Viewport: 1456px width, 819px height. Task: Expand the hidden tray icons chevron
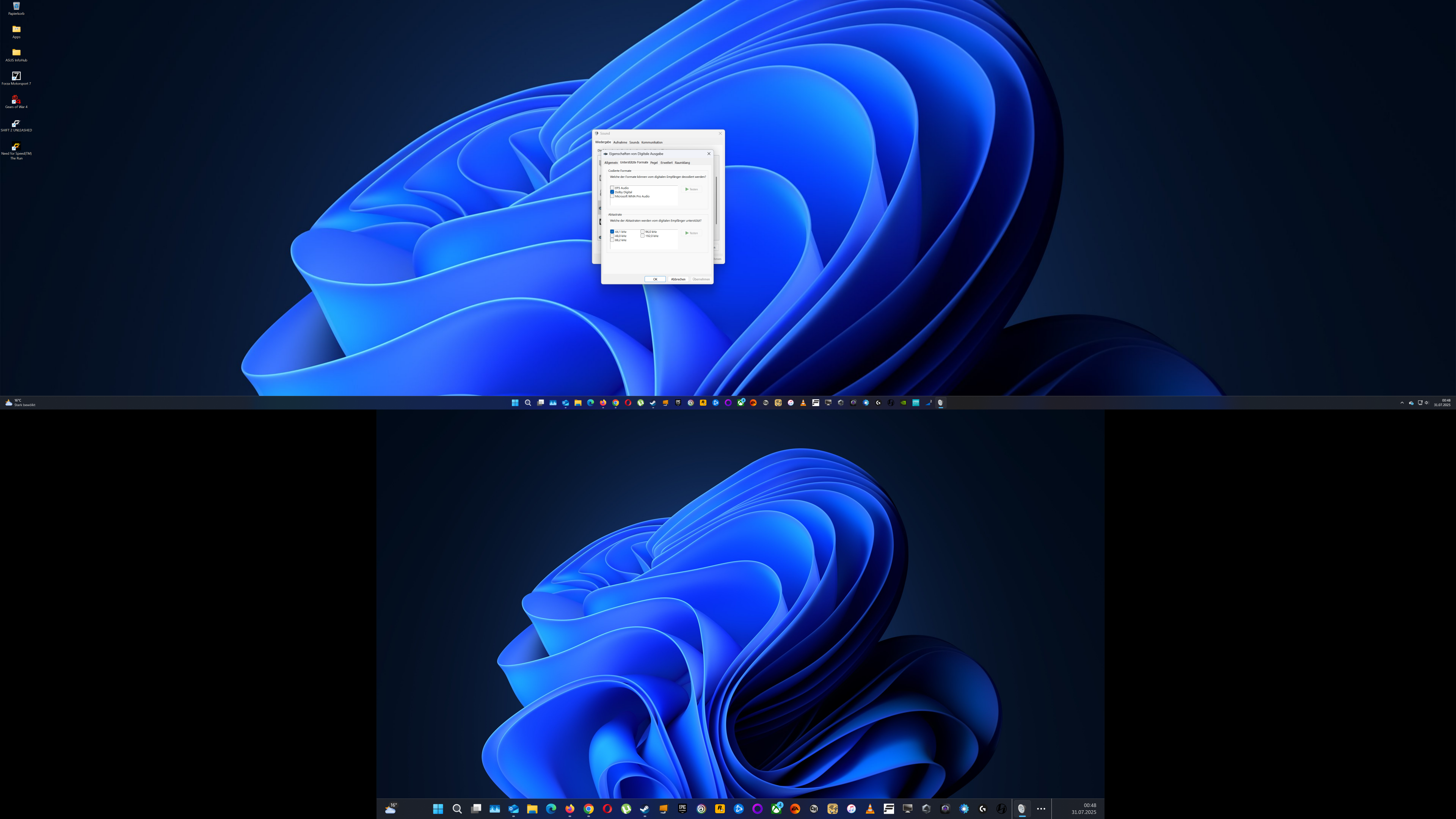tap(1402, 402)
